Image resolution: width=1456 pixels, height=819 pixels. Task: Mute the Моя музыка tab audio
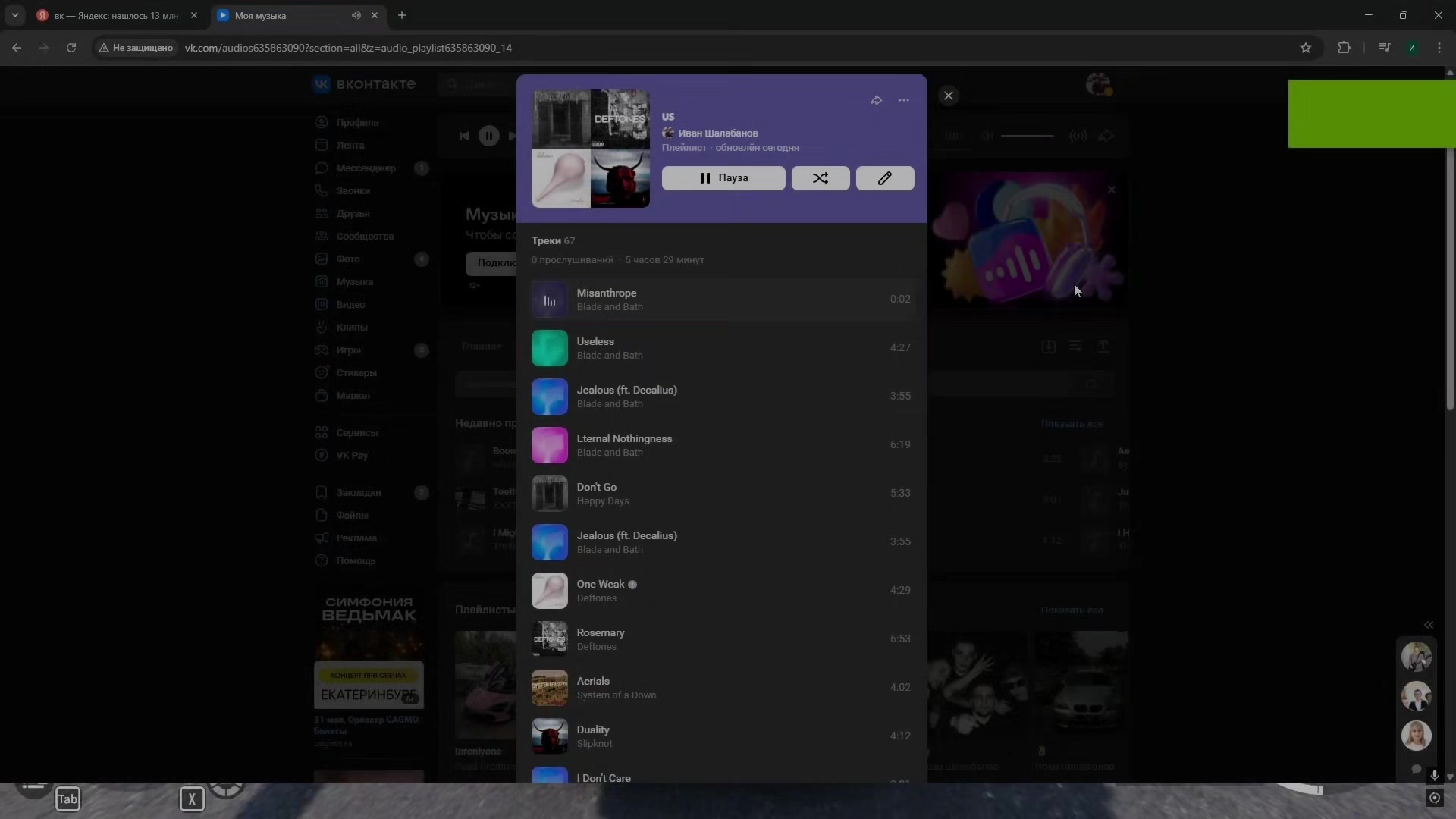click(356, 15)
